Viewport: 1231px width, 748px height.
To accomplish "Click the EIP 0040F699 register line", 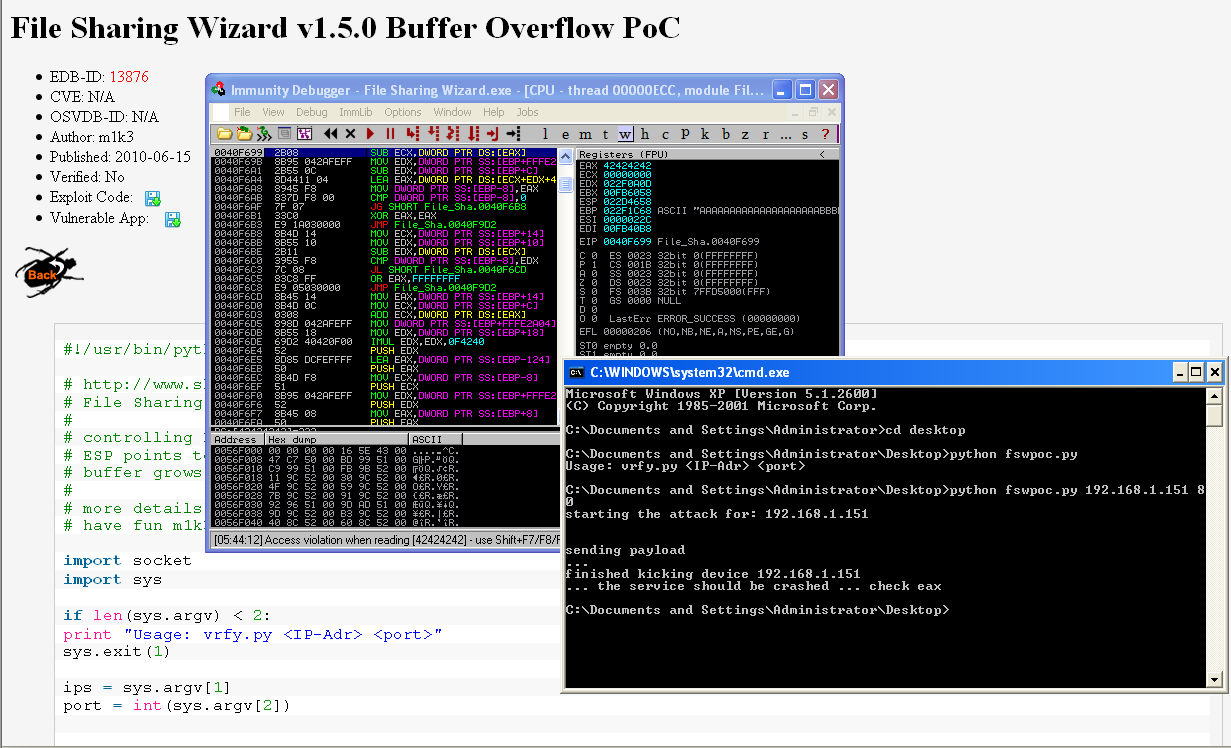I will [x=668, y=241].
